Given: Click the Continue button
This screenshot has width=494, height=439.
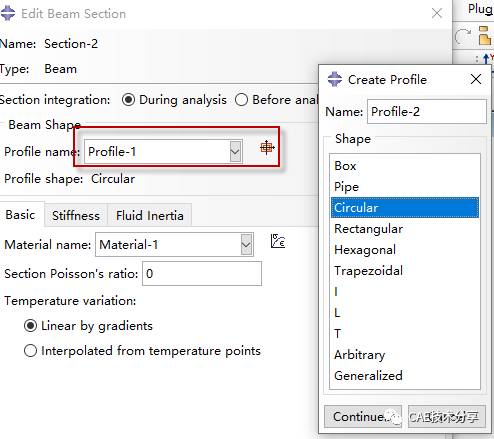Looking at the screenshot, I should 363,416.
